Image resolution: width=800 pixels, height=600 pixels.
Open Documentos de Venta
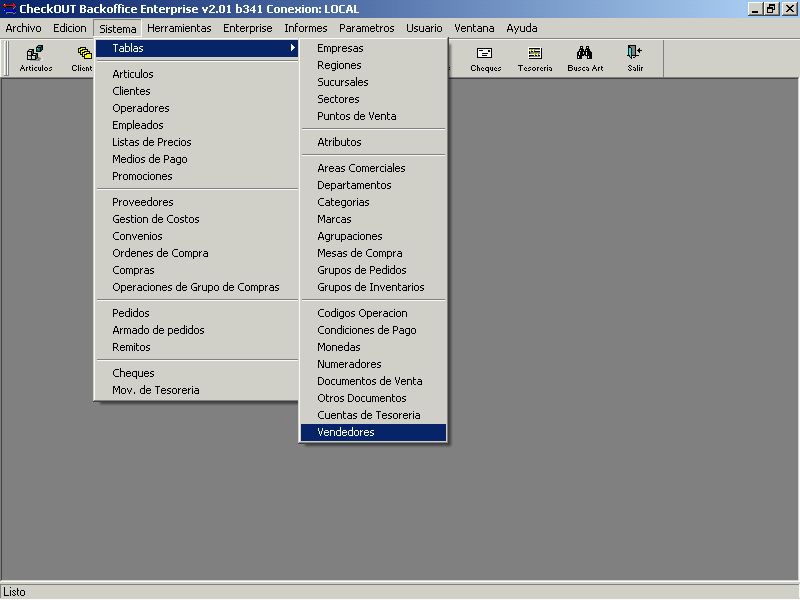373,381
